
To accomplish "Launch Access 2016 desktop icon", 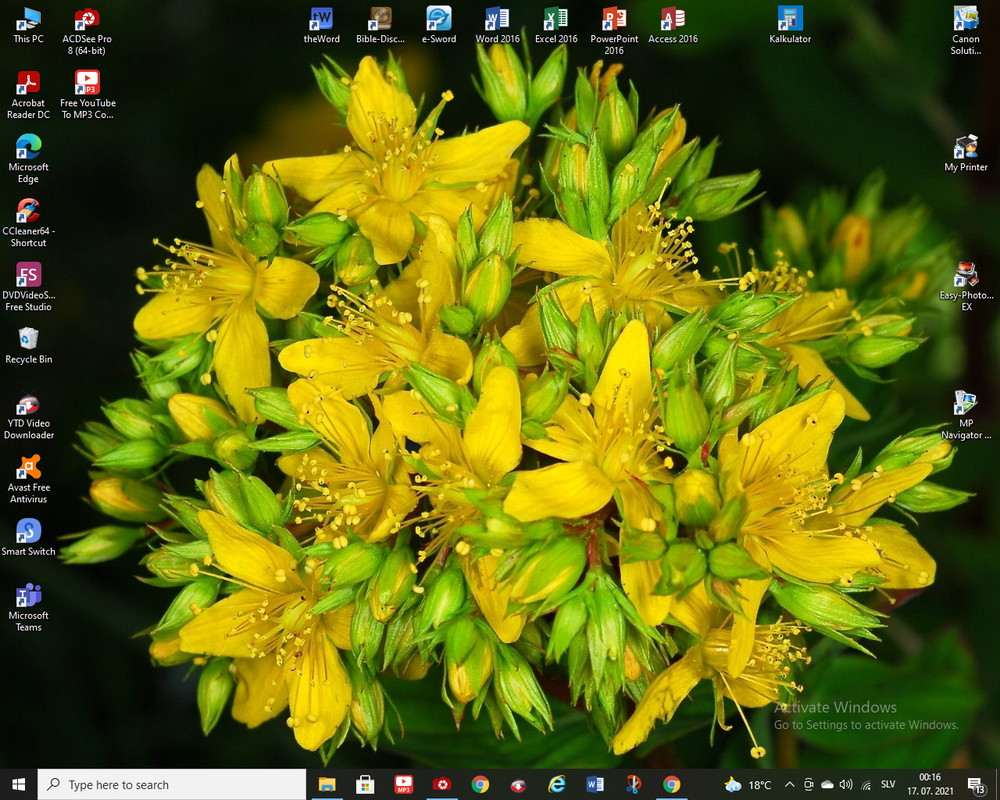I will (x=673, y=26).
